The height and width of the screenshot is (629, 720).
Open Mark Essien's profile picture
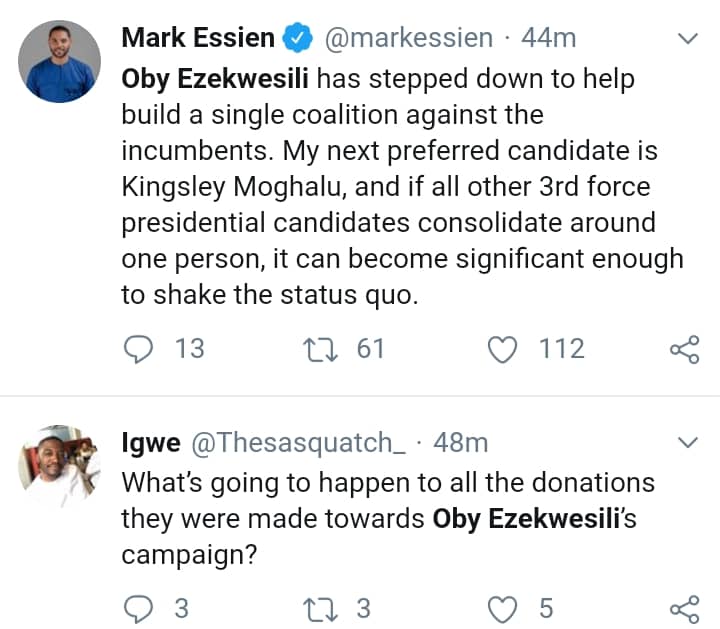(x=60, y=62)
